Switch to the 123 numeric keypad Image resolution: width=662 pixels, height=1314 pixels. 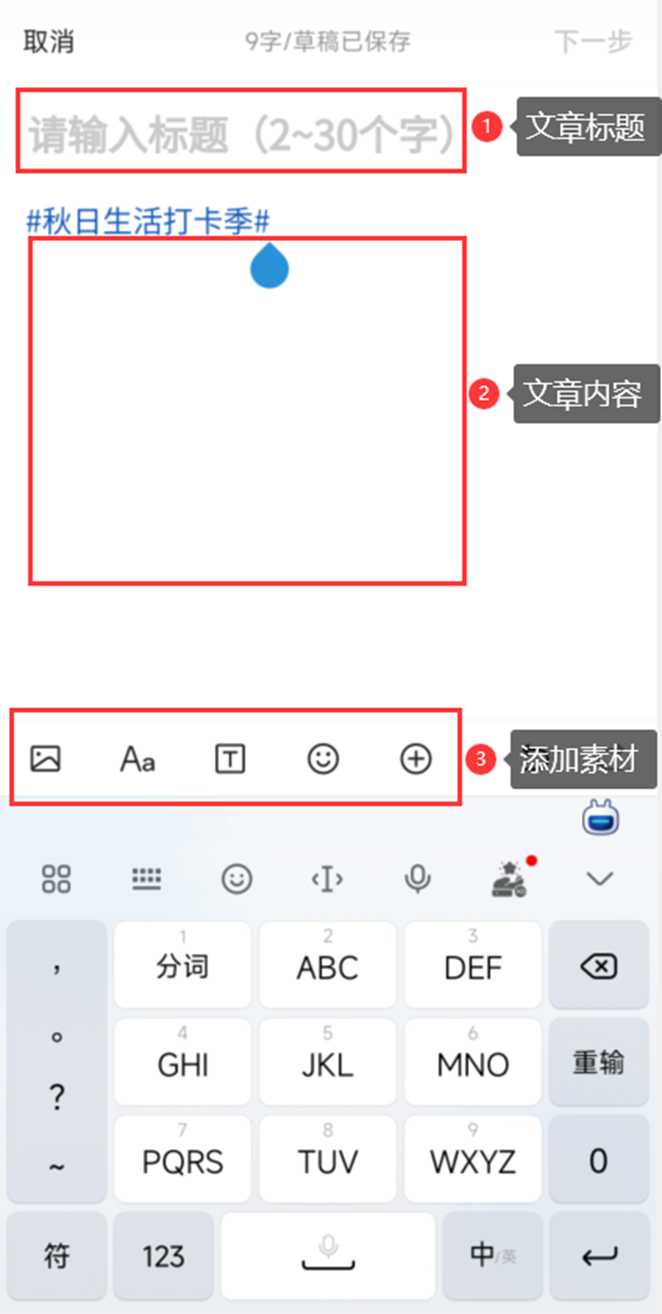[163, 1255]
